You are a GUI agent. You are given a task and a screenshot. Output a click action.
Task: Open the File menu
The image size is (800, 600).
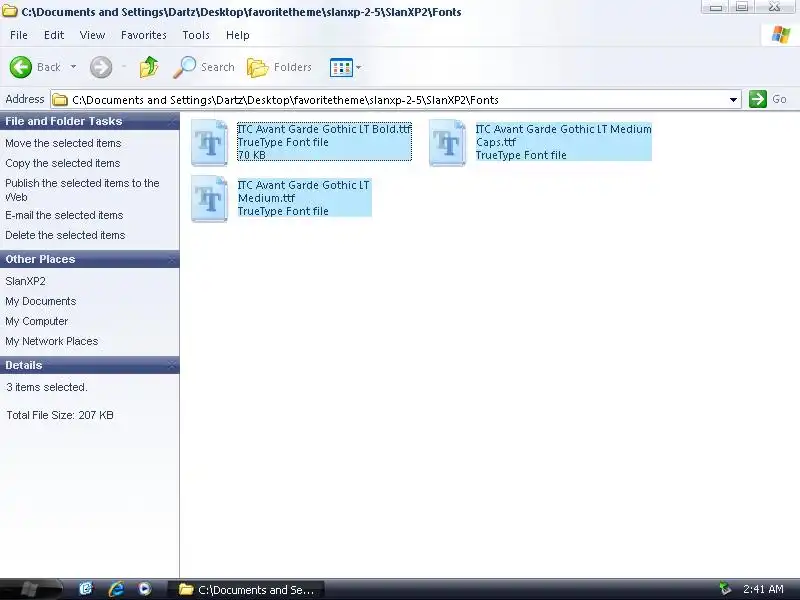point(19,35)
